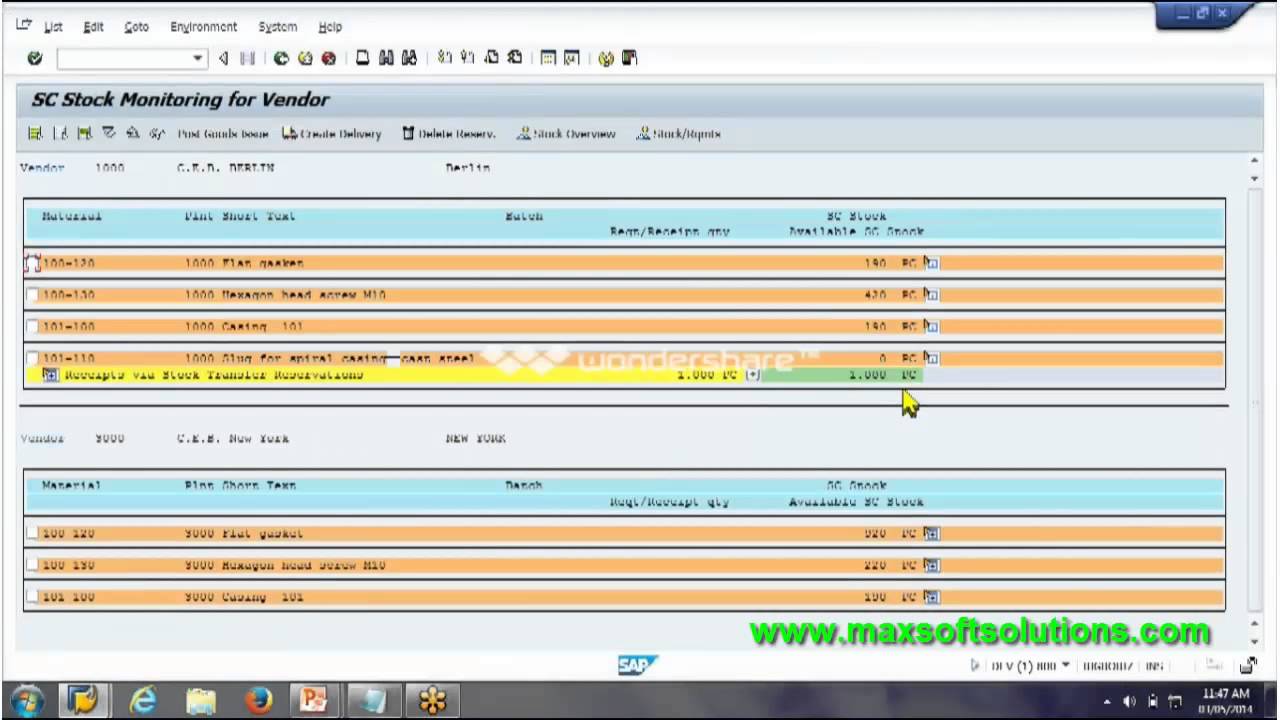The width and height of the screenshot is (1280, 720).
Task: Click the detail icon in the 101-110 row
Action: pos(931,357)
